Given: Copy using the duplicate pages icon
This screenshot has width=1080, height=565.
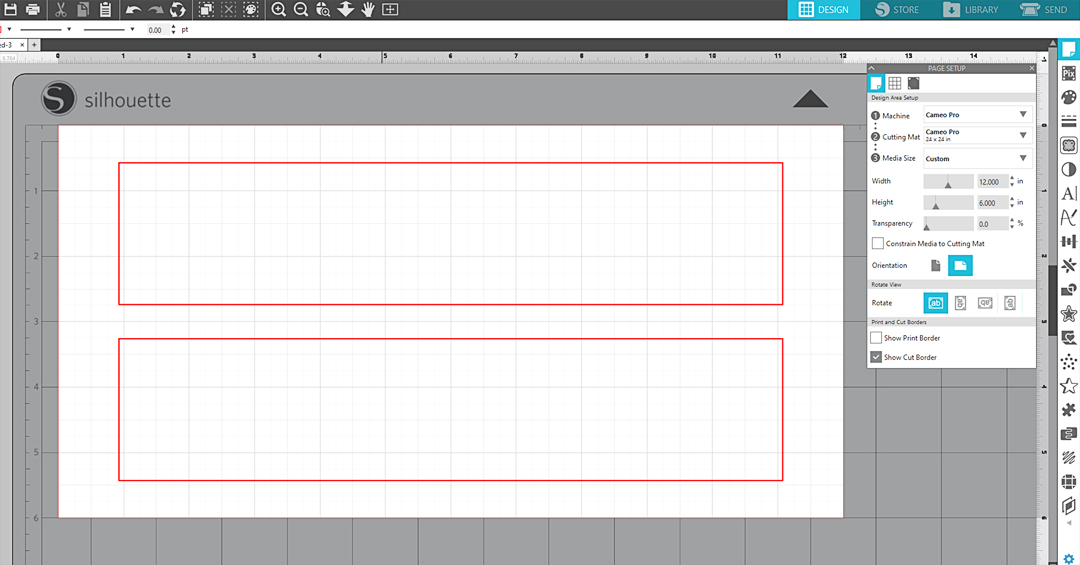Looking at the screenshot, I should pyautogui.click(x=83, y=10).
